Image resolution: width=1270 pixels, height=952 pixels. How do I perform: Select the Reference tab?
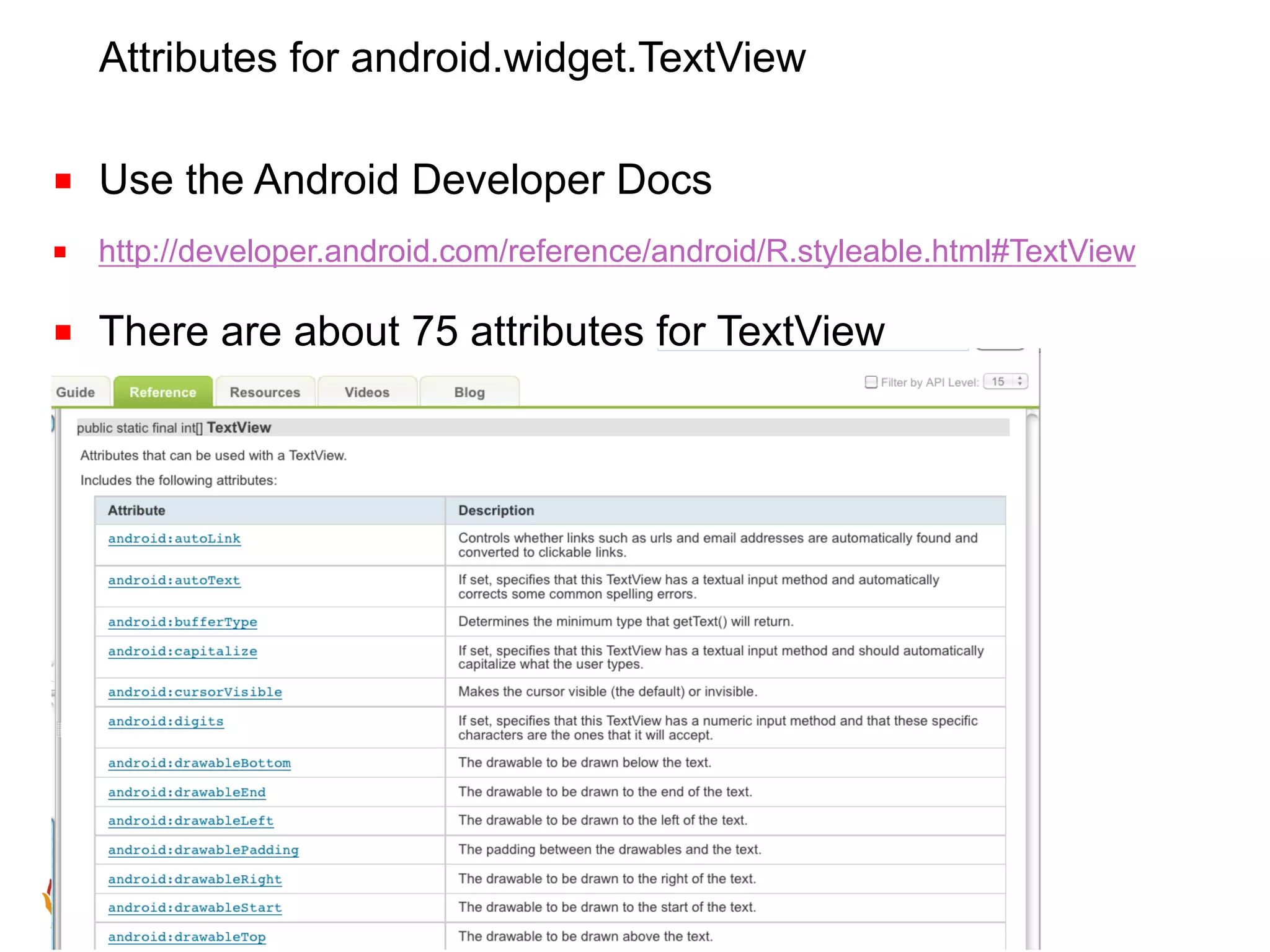tap(163, 392)
